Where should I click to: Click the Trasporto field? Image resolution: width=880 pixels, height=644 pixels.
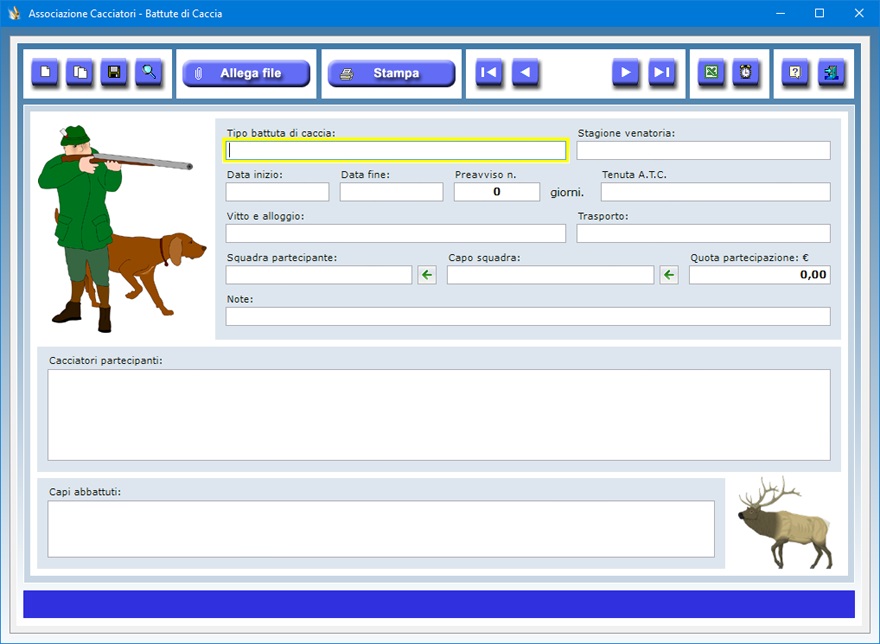click(x=703, y=234)
